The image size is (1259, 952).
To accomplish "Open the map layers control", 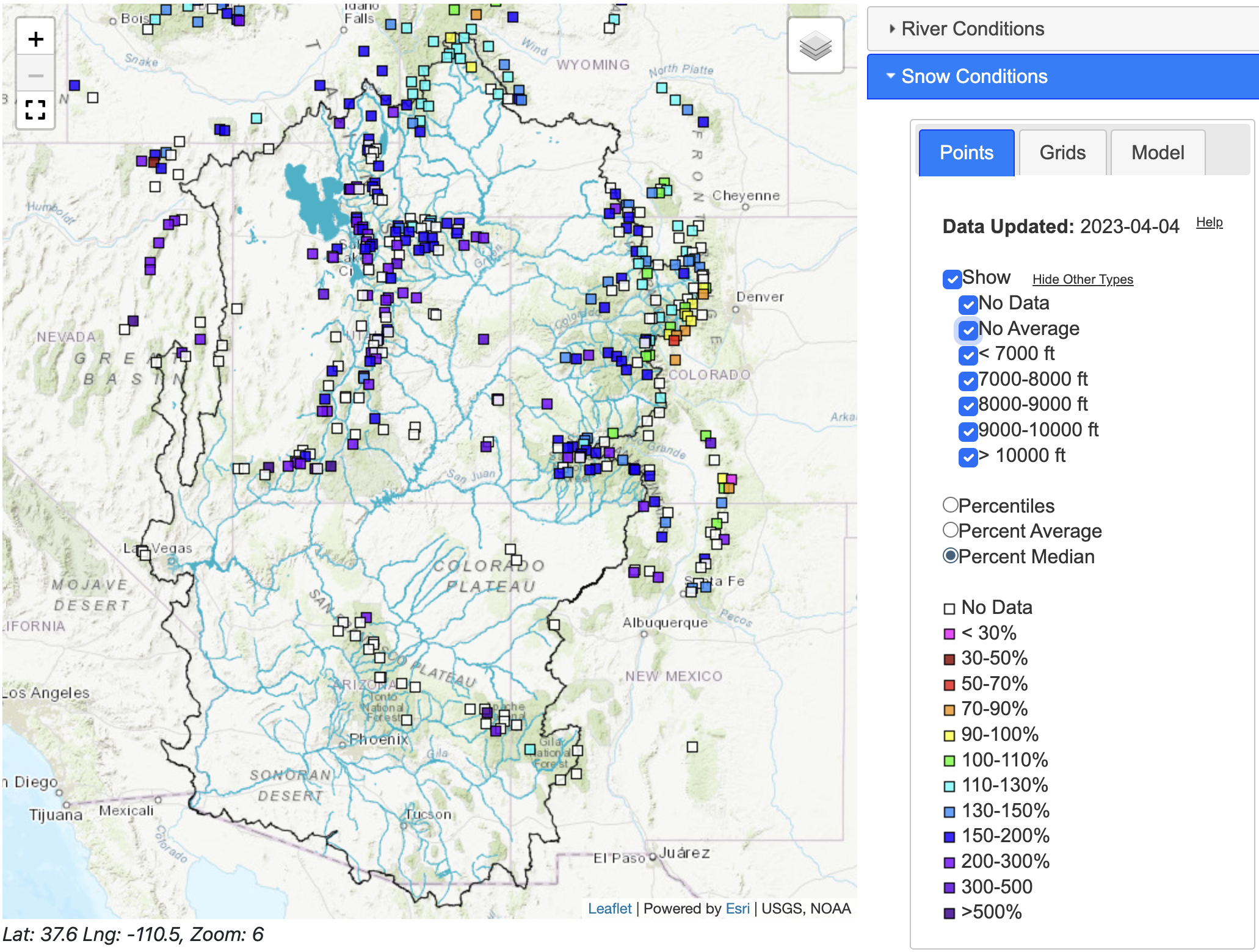I will (815, 46).
